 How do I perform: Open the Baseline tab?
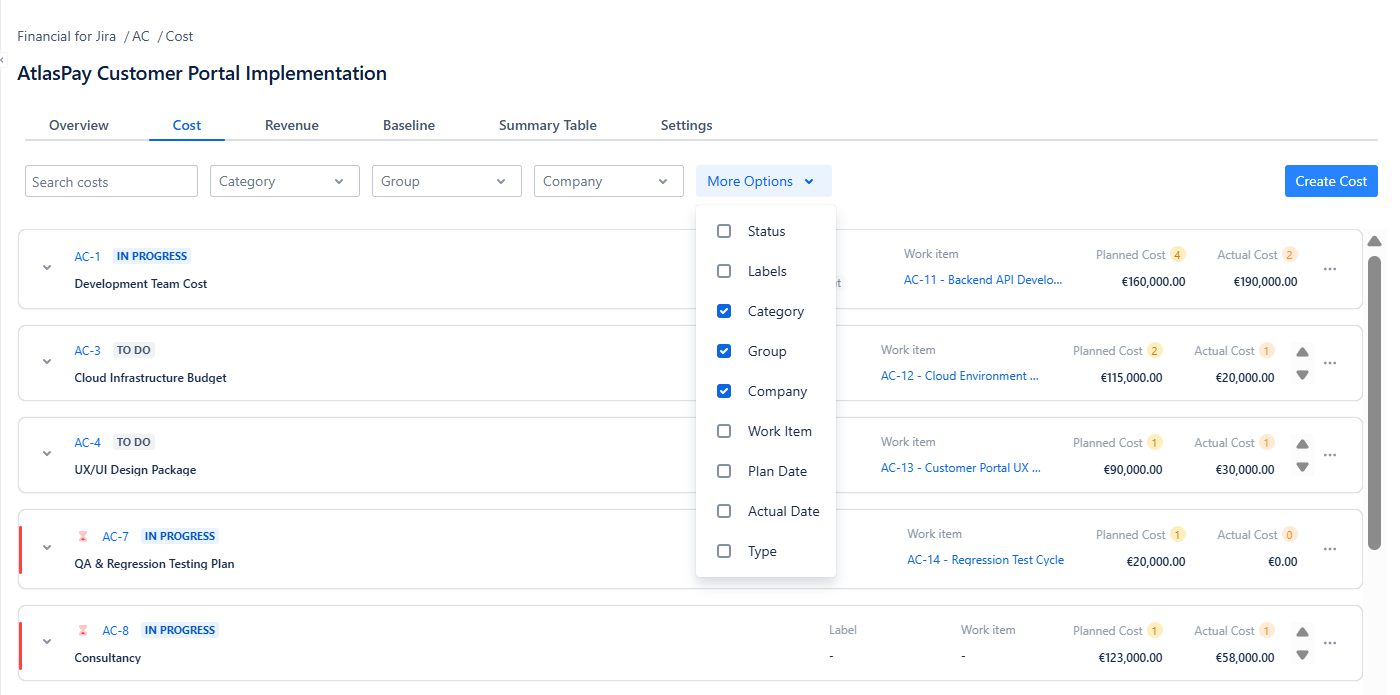point(409,125)
